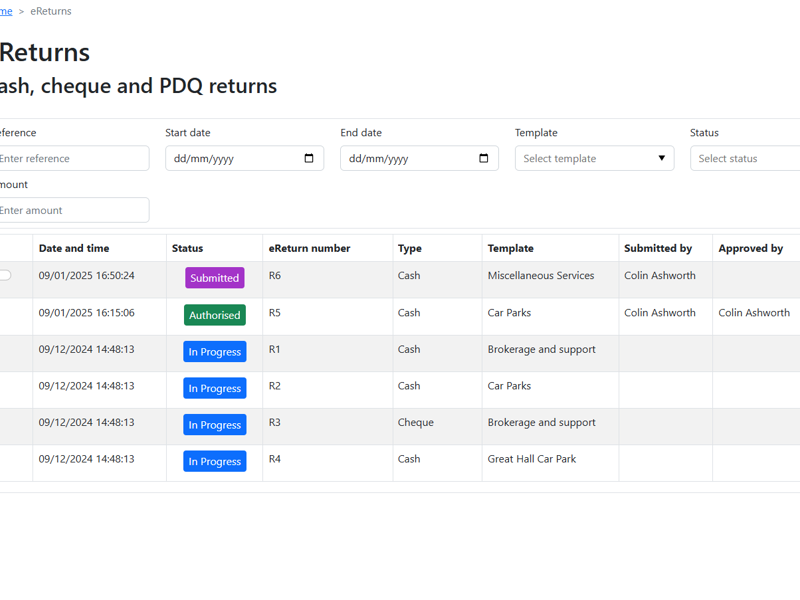Image resolution: width=800 pixels, height=600 pixels.
Task: Click the Date and time column header
Action: pyautogui.click(x=74, y=248)
